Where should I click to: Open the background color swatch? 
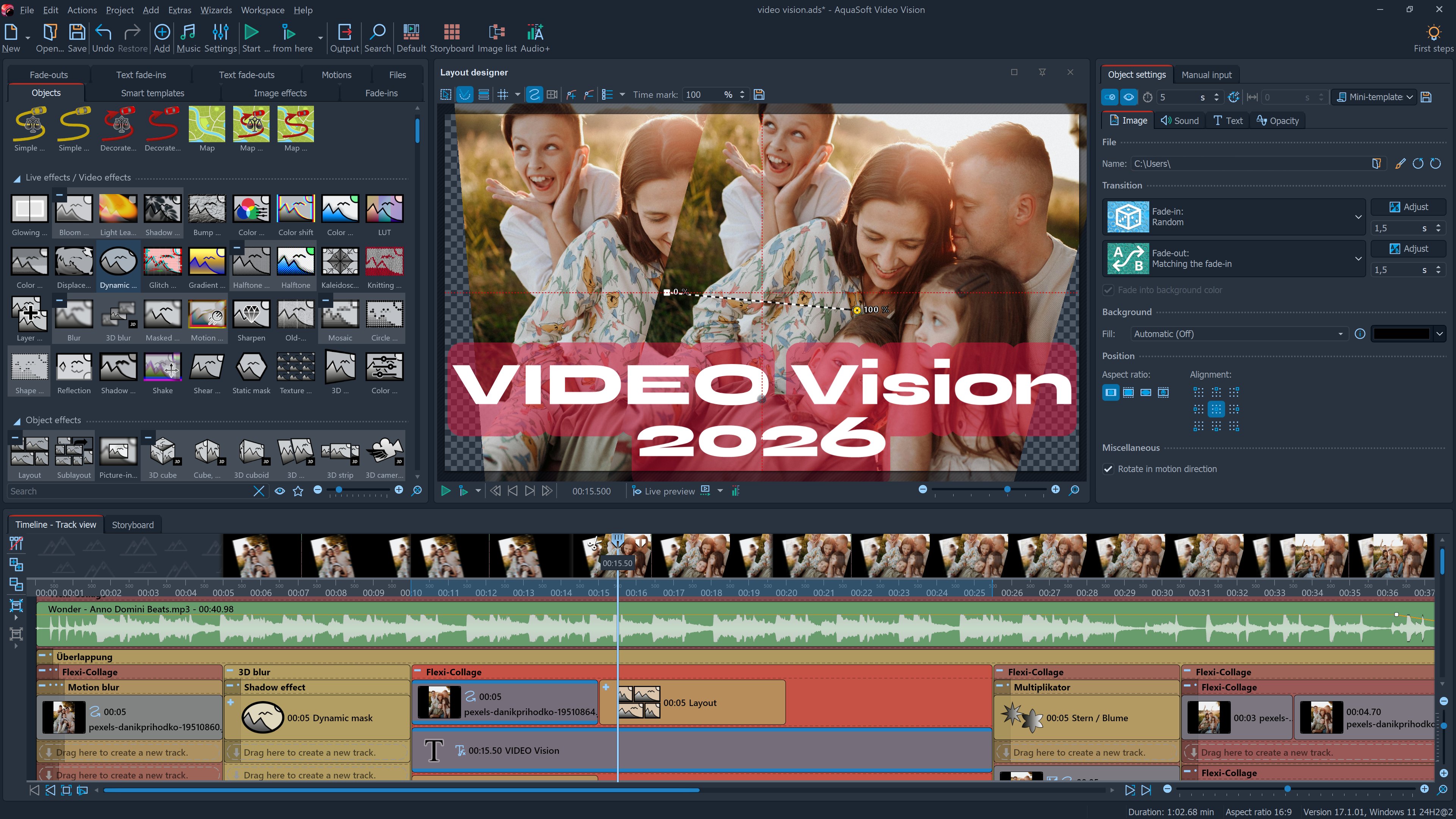[1401, 334]
